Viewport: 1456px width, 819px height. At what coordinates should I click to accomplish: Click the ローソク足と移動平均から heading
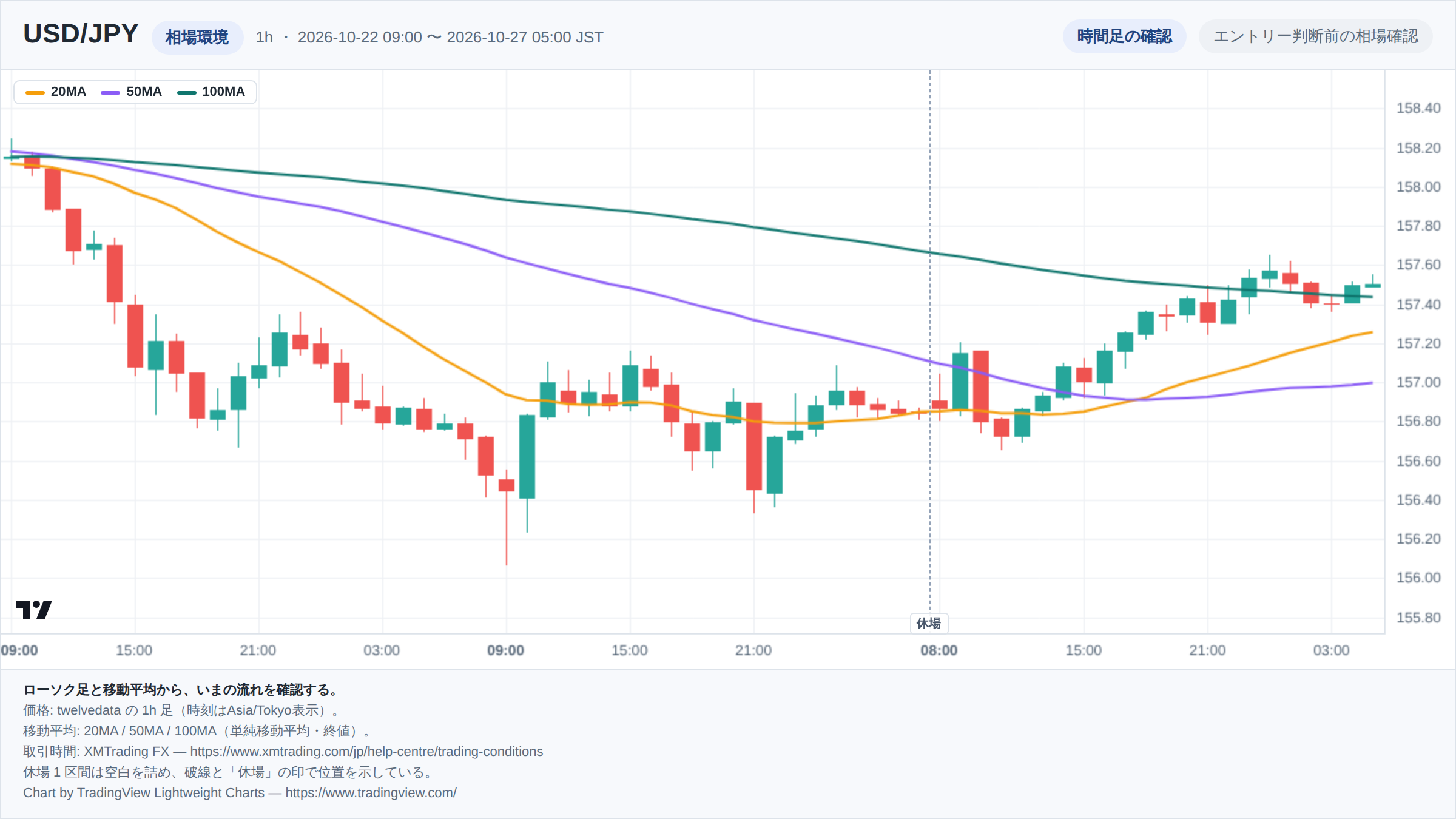tap(181, 690)
